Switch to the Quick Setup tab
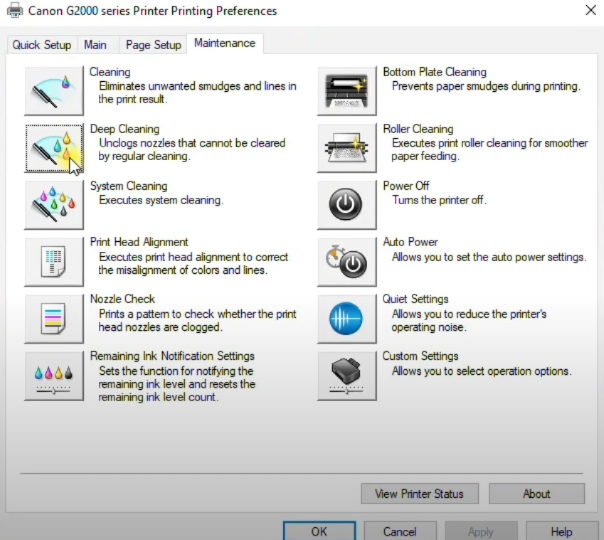This screenshot has height=540, width=604. [42, 45]
